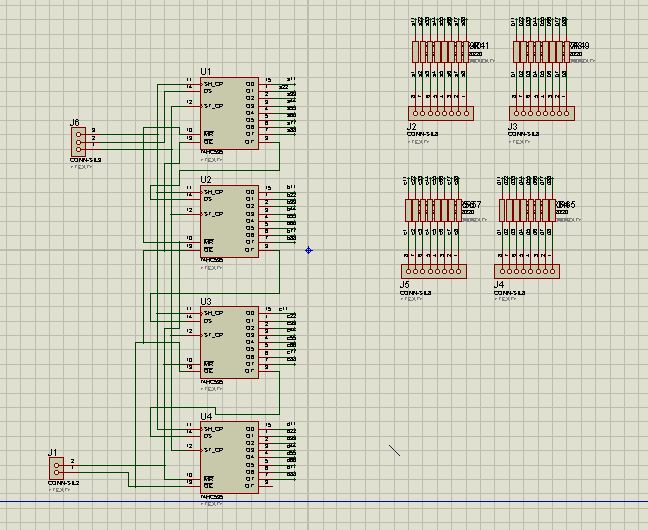Screen dimensions: 648x530
Task: Click the J3 eight-pin connector
Action: pos(542,113)
